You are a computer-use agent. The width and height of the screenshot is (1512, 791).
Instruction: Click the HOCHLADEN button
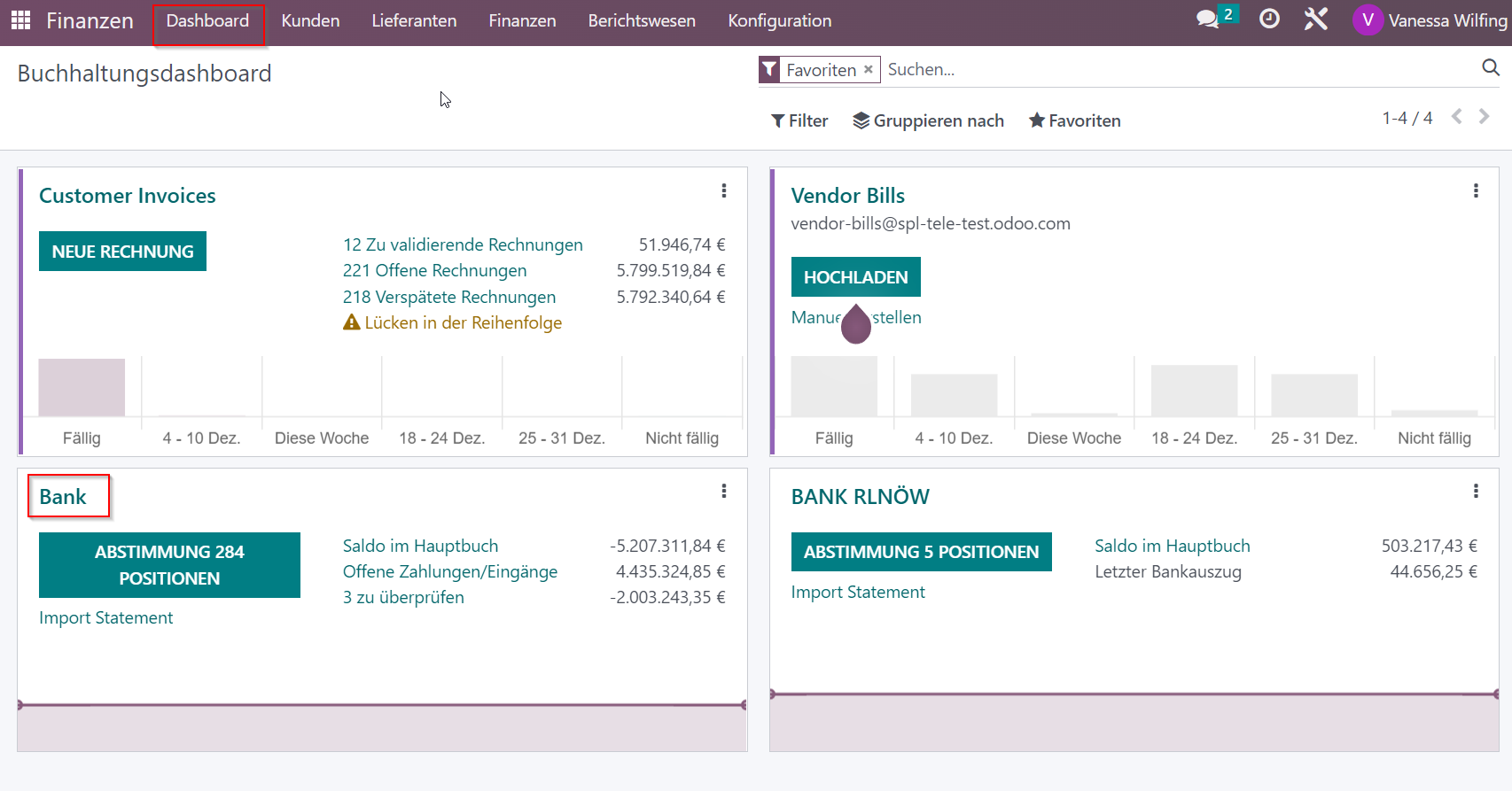pyautogui.click(x=855, y=277)
